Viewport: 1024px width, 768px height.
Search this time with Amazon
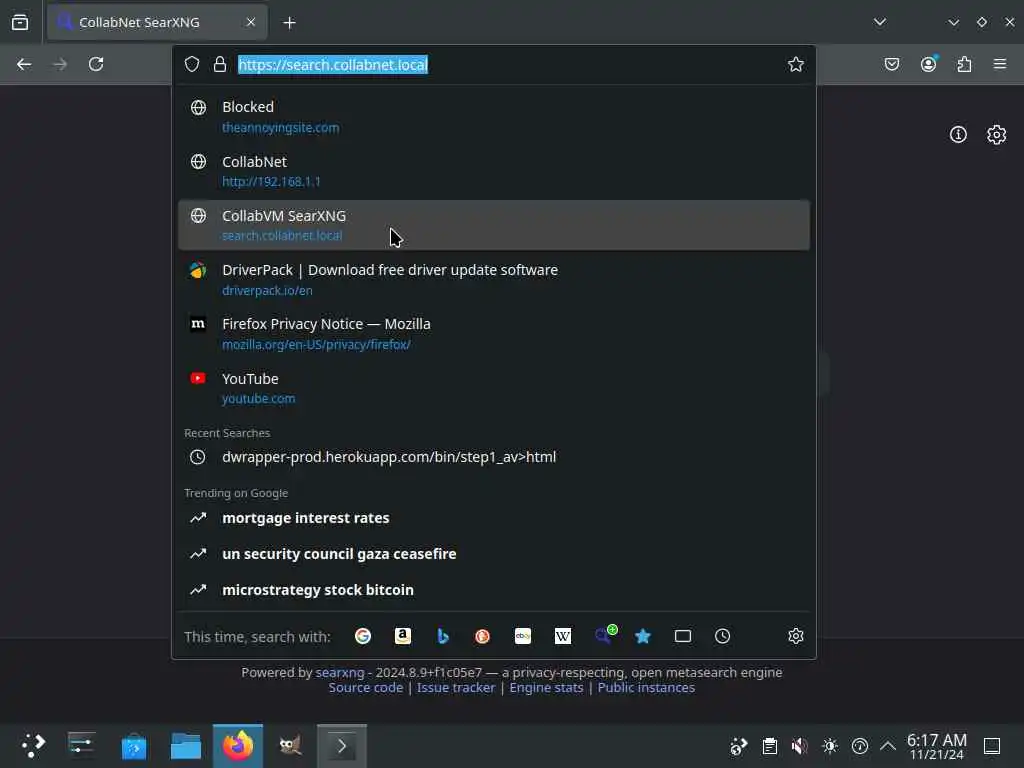click(x=403, y=636)
